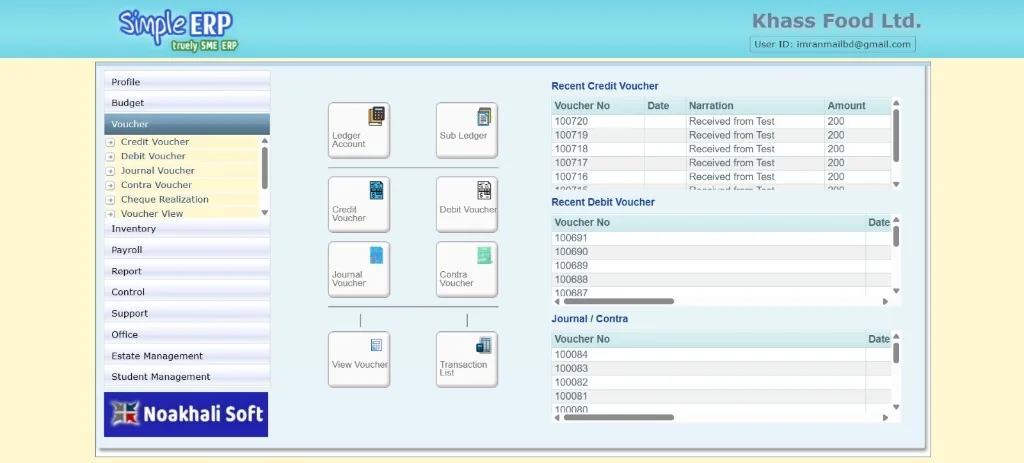The width and height of the screenshot is (1024, 463).
Task: Select Contra Voucher in sidebar list
Action: pos(156,185)
